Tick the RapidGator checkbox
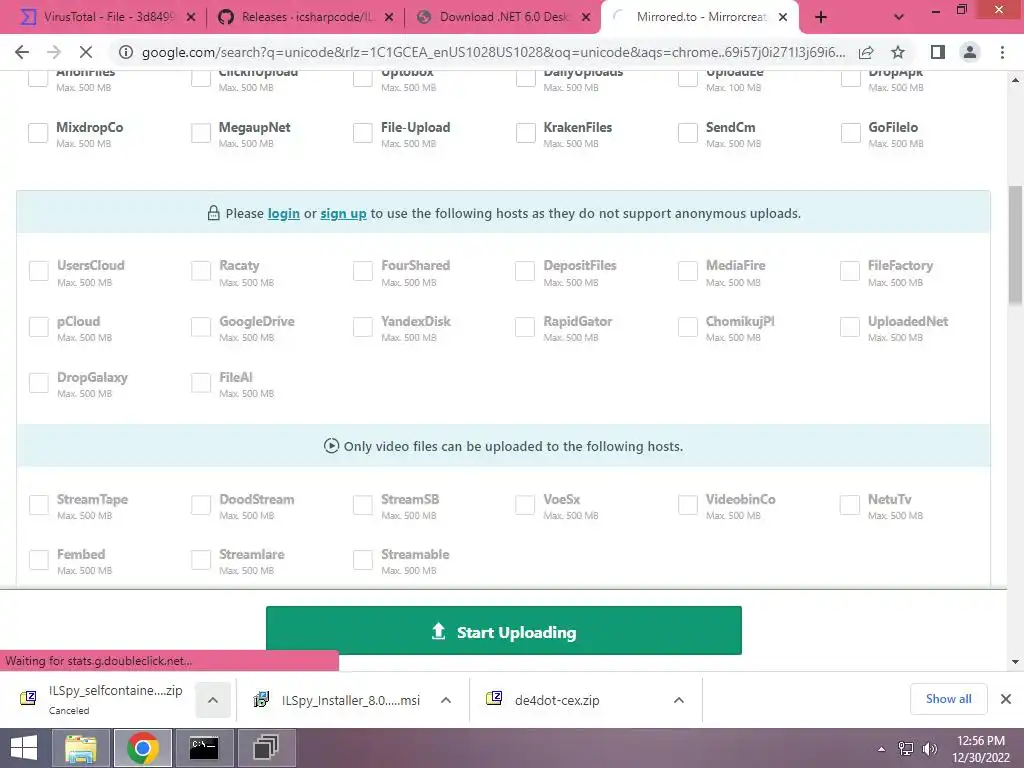The width and height of the screenshot is (1024, 768). click(x=524, y=327)
